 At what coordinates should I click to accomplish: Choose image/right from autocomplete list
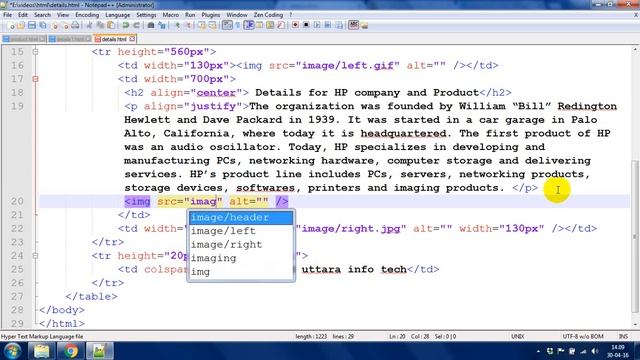(241, 244)
